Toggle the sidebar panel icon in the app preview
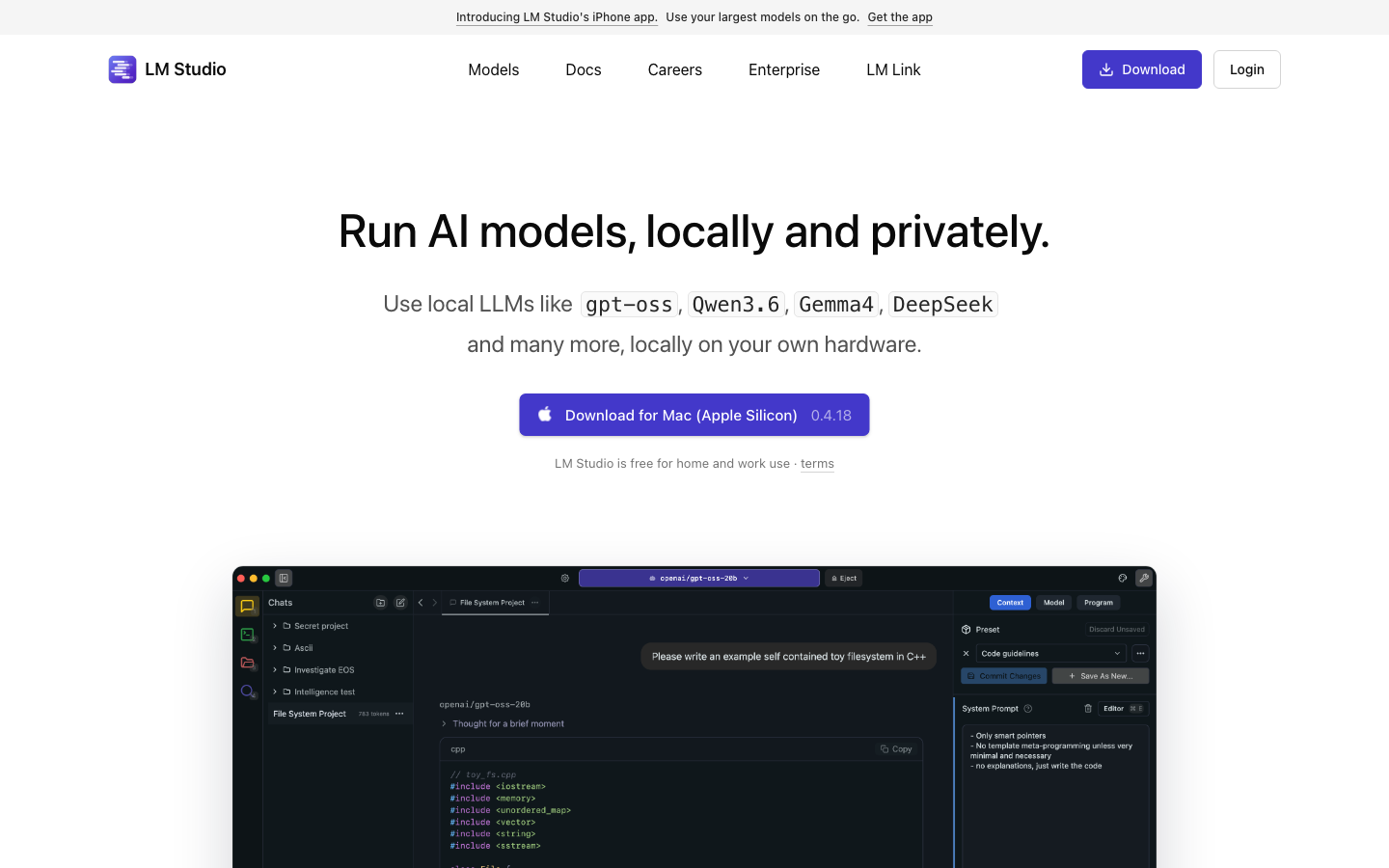 click(x=284, y=579)
